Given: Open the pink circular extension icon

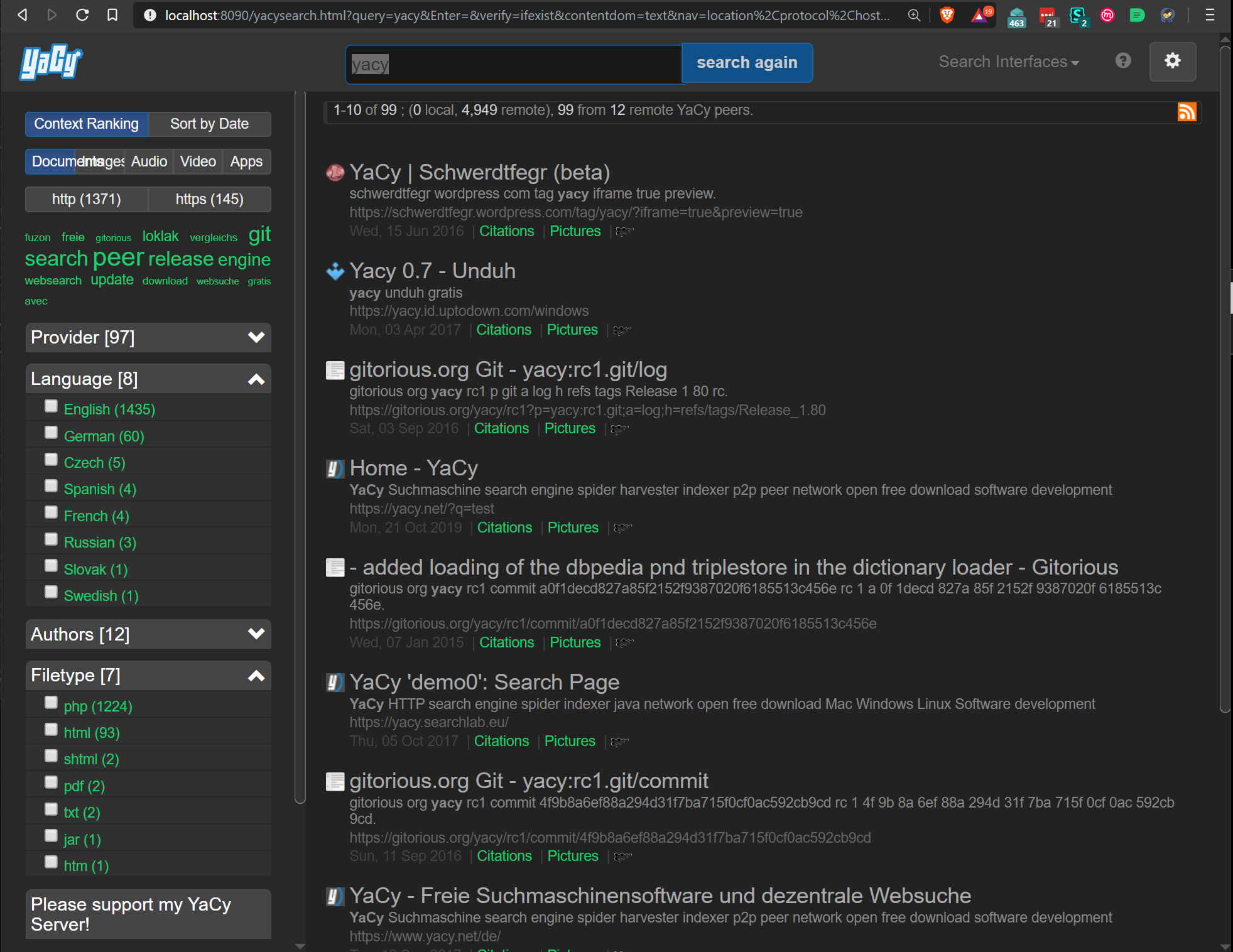Looking at the screenshot, I should 1107,15.
